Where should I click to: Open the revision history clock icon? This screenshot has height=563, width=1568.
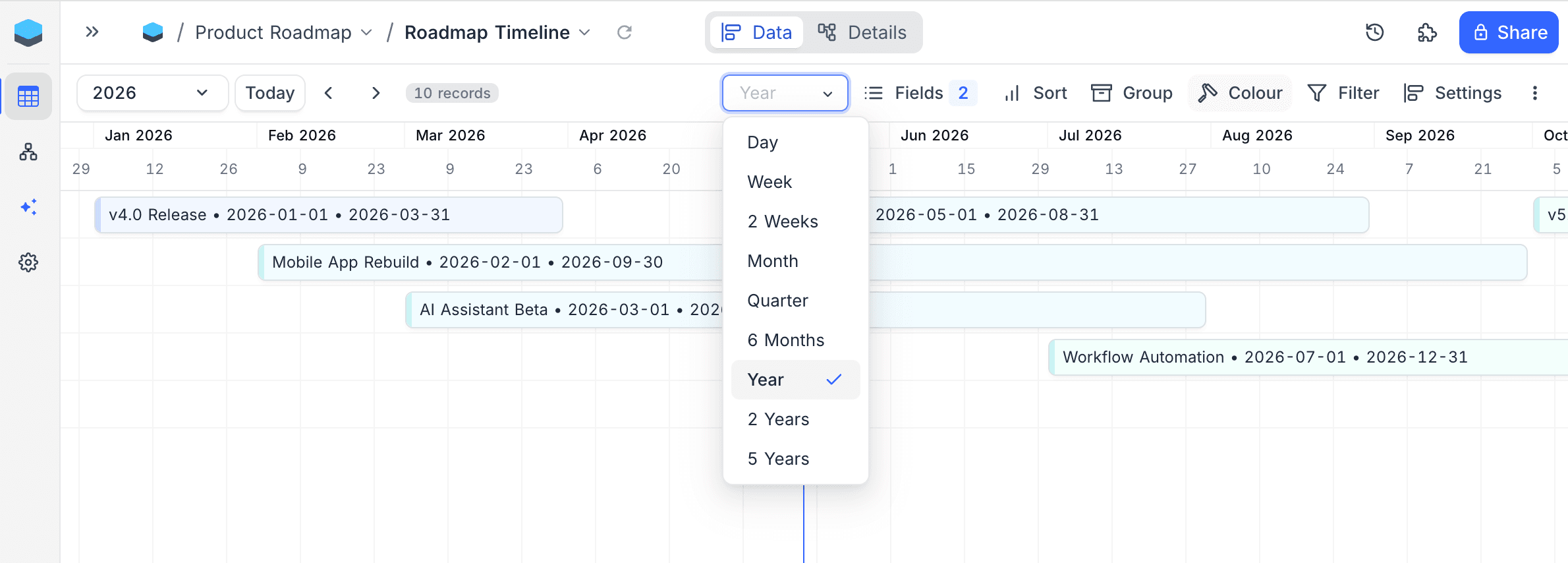point(1375,32)
